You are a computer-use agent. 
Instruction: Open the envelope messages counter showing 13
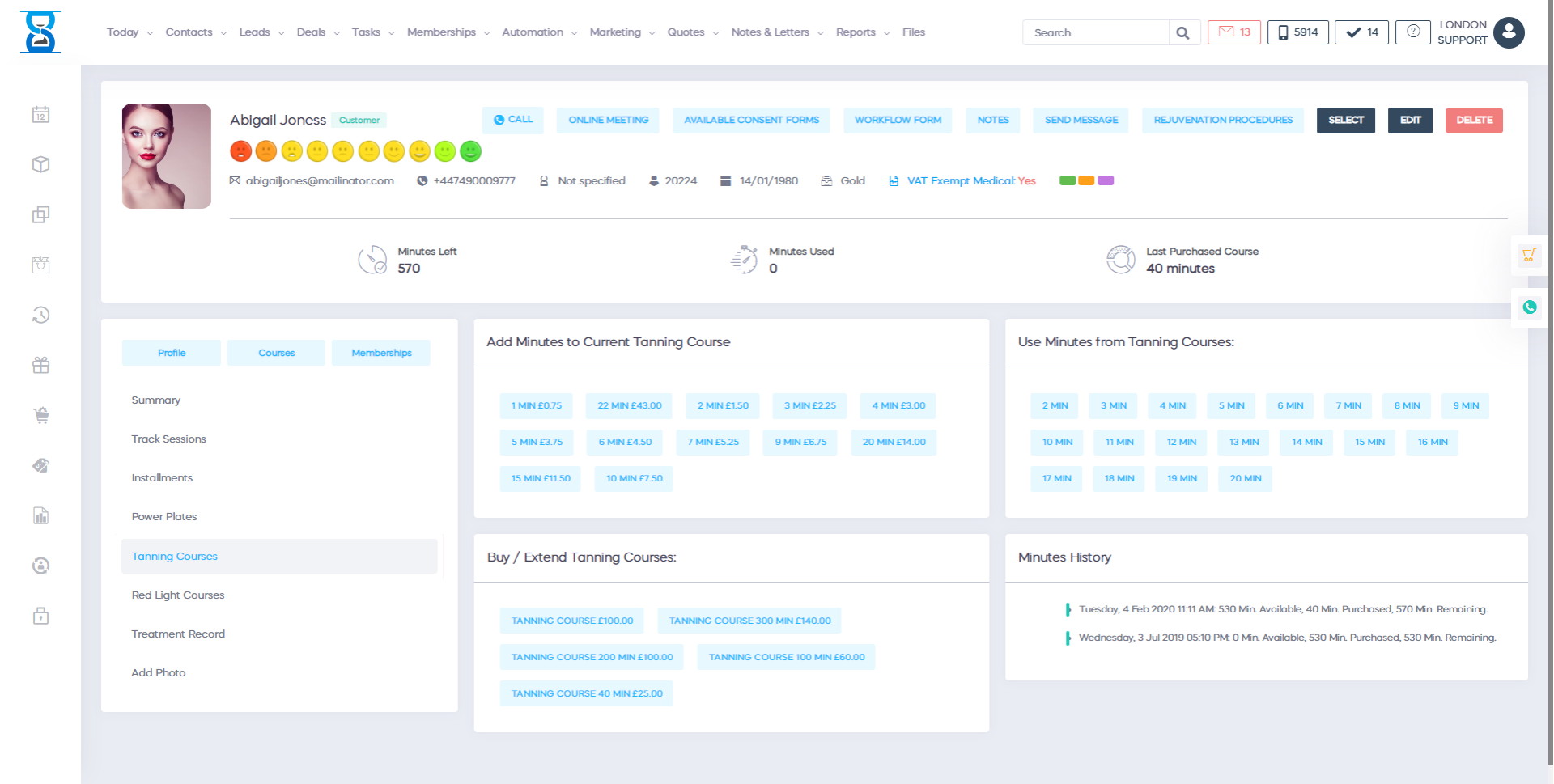(x=1233, y=32)
